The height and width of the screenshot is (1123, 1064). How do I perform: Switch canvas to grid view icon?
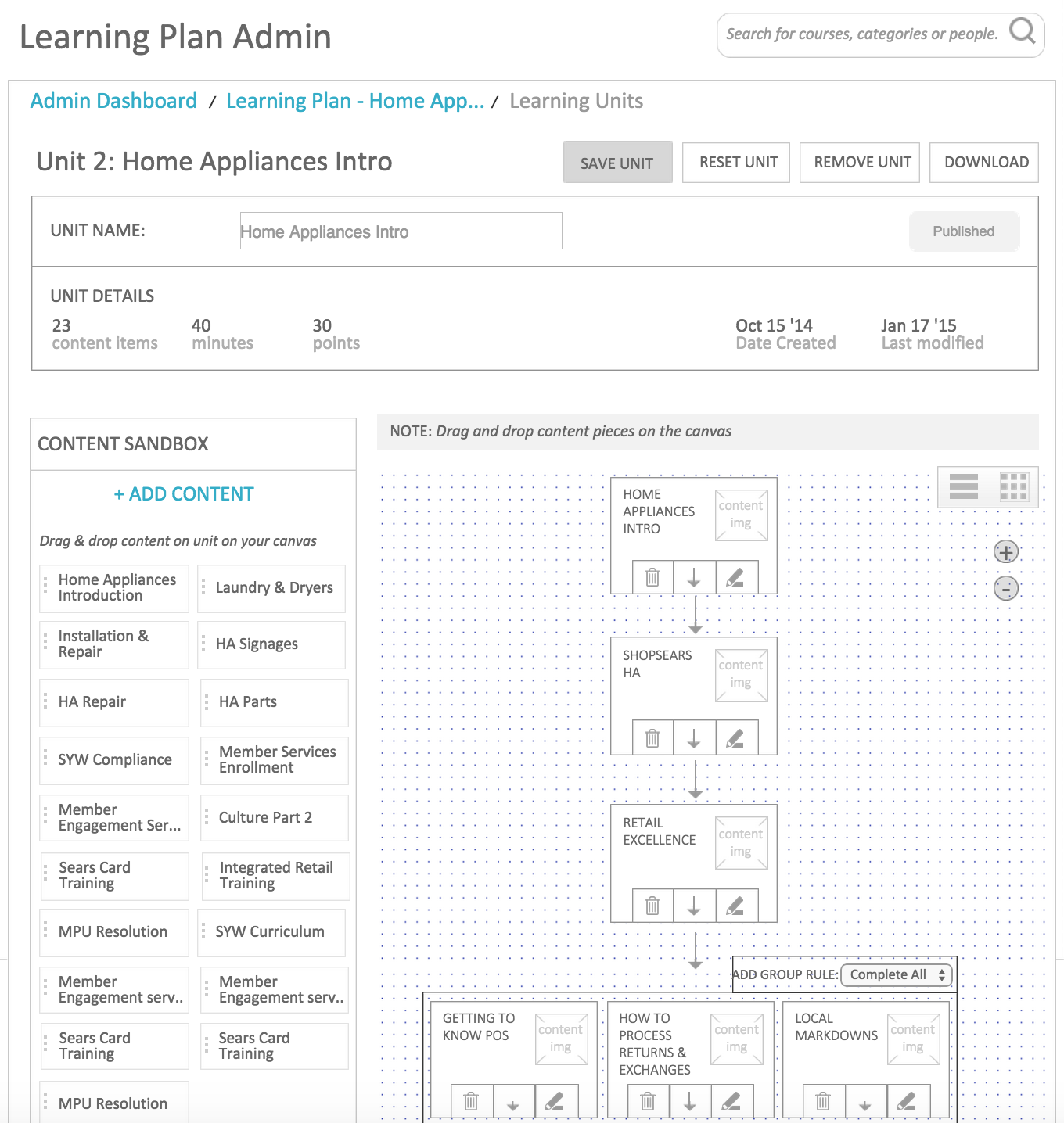[1014, 486]
